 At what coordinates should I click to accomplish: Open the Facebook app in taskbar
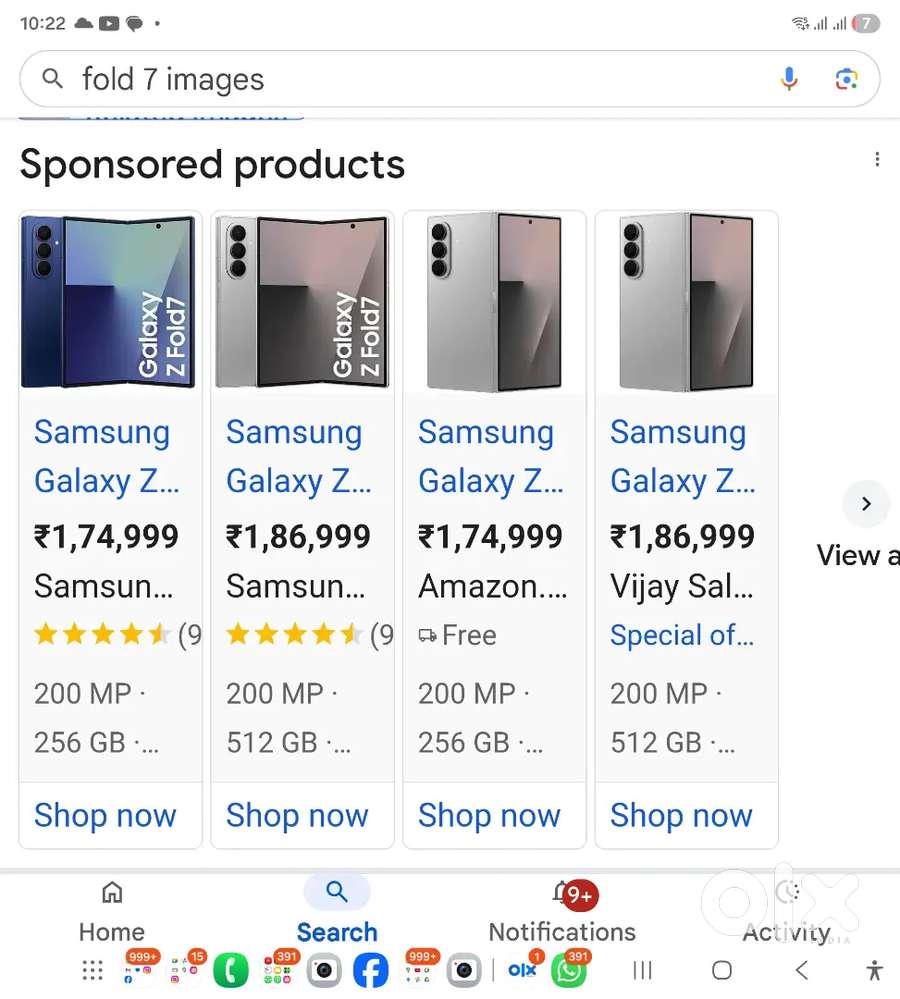[371, 970]
